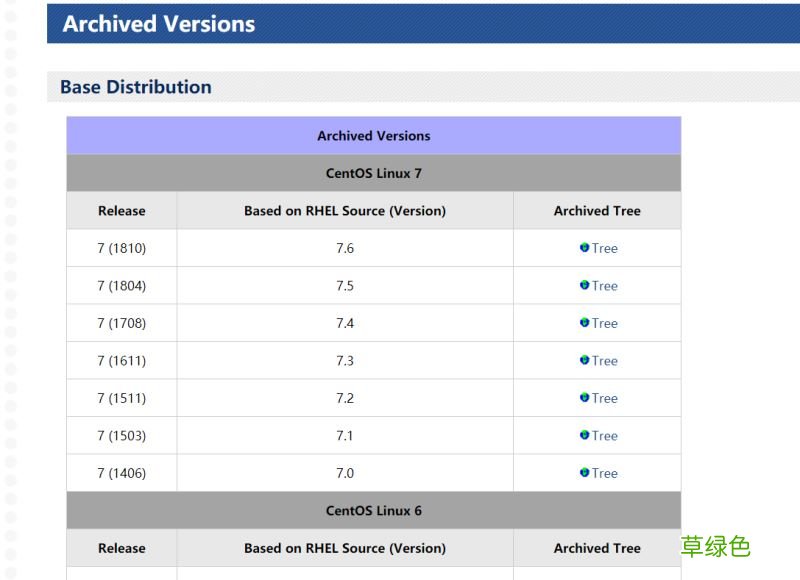Click the globe icon next to Tree for 7.4

tap(584, 323)
